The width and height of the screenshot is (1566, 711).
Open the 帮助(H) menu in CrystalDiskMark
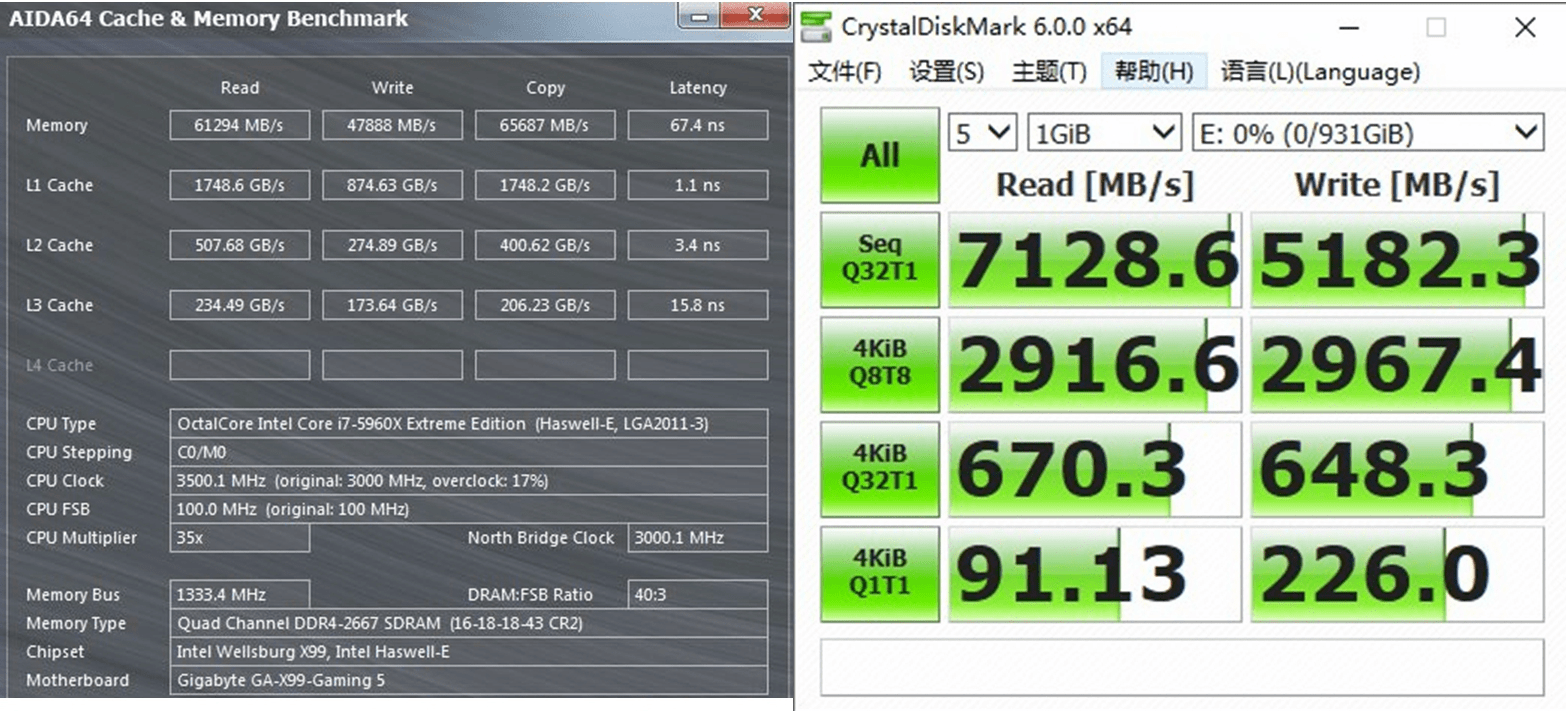[x=1154, y=71]
